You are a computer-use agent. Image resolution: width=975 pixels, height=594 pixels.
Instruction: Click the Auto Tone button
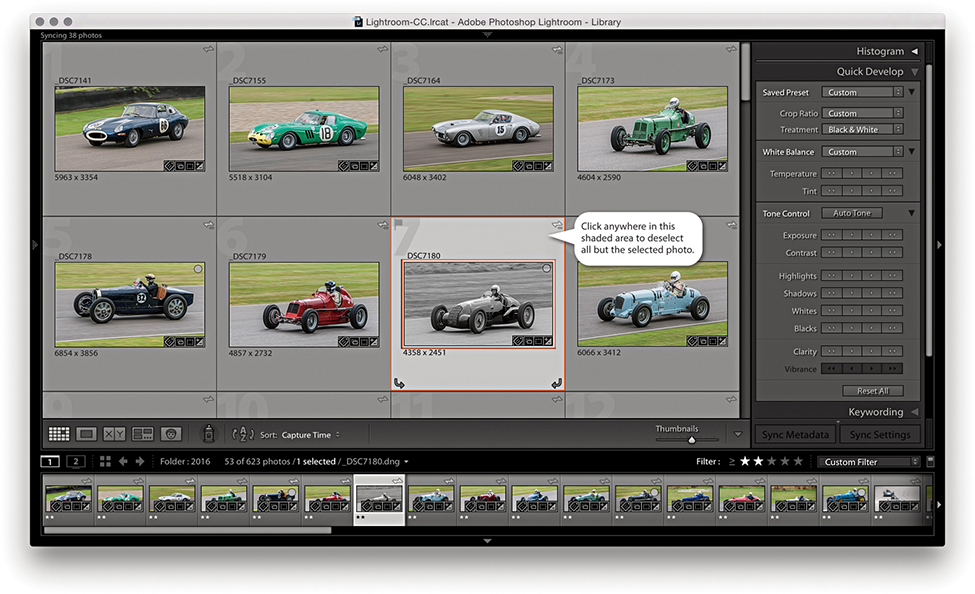(852, 213)
